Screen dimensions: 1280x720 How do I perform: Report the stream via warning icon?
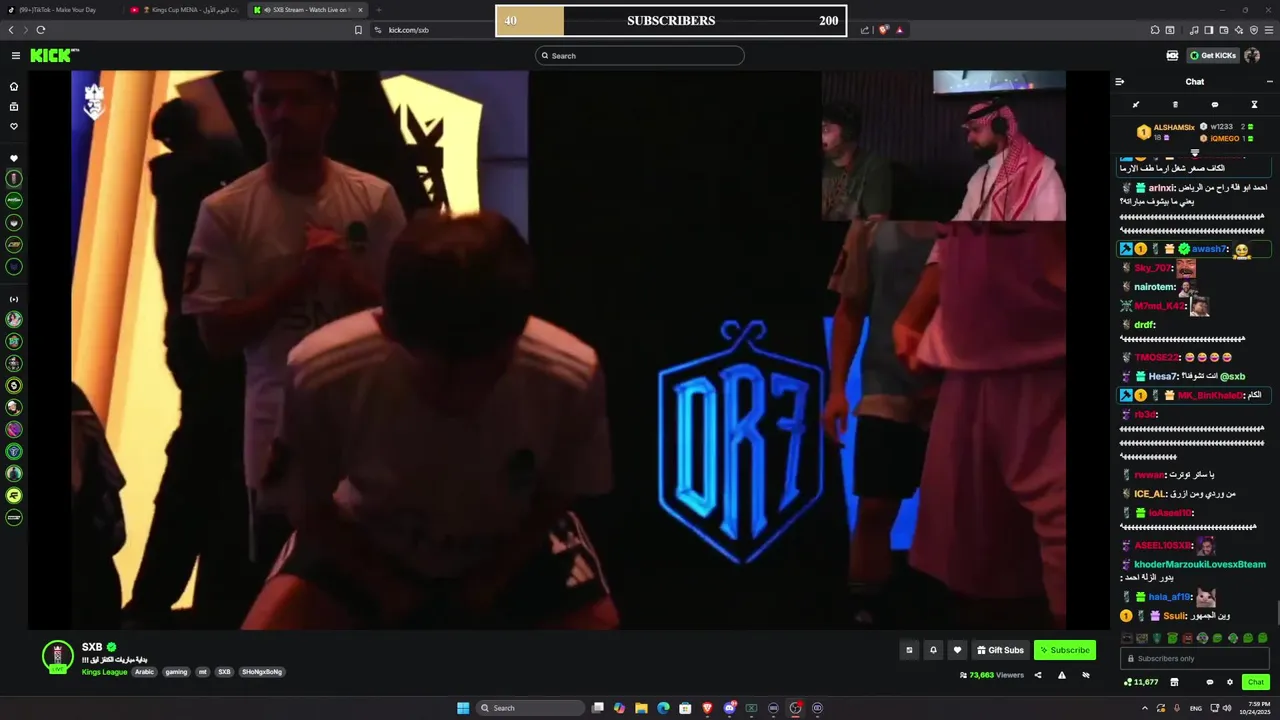(x=1061, y=675)
